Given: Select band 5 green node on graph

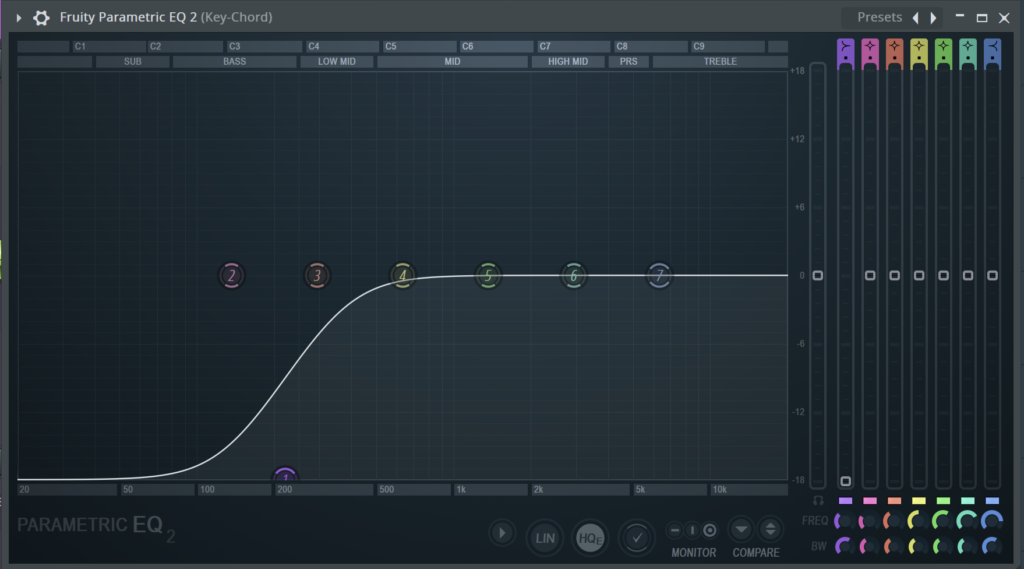Looking at the screenshot, I should (488, 276).
